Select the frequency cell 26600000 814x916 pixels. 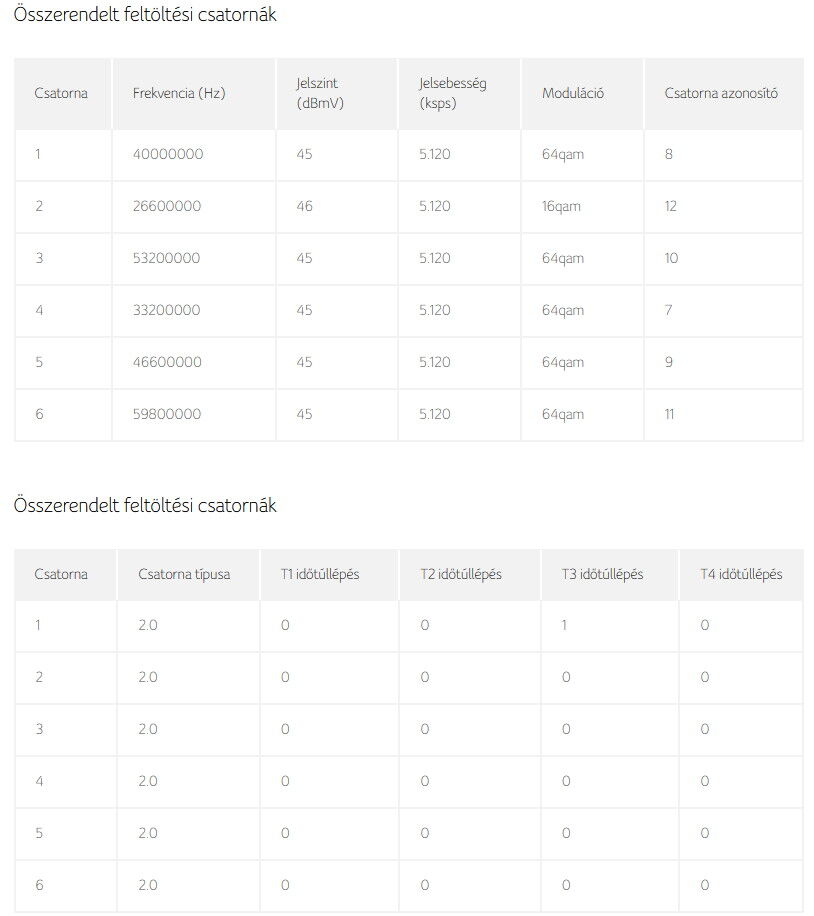coord(167,206)
